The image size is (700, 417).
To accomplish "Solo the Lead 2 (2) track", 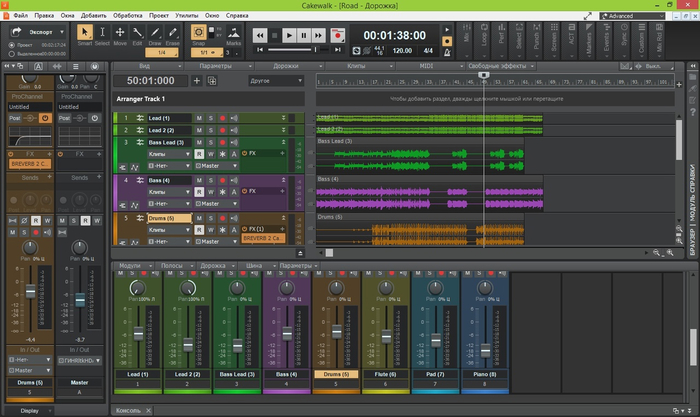I will [210, 130].
